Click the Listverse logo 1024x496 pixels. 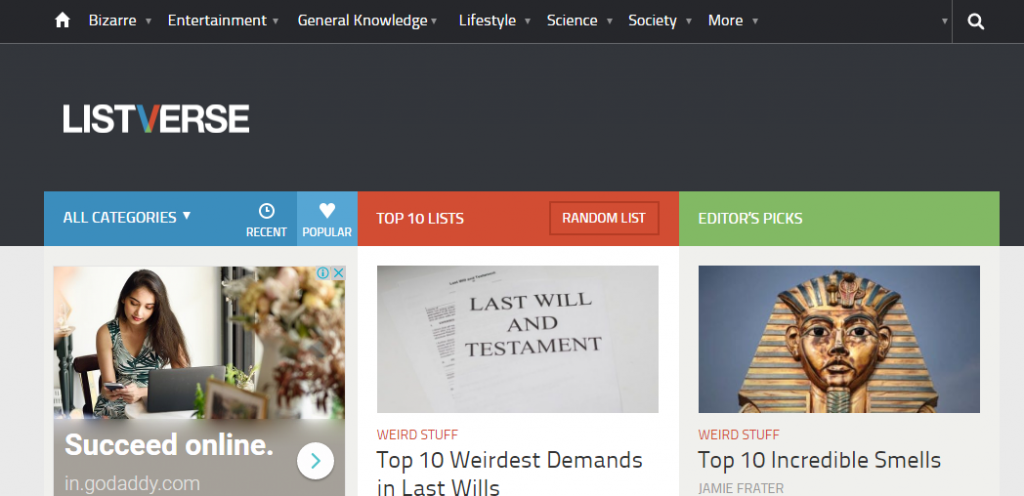156,119
